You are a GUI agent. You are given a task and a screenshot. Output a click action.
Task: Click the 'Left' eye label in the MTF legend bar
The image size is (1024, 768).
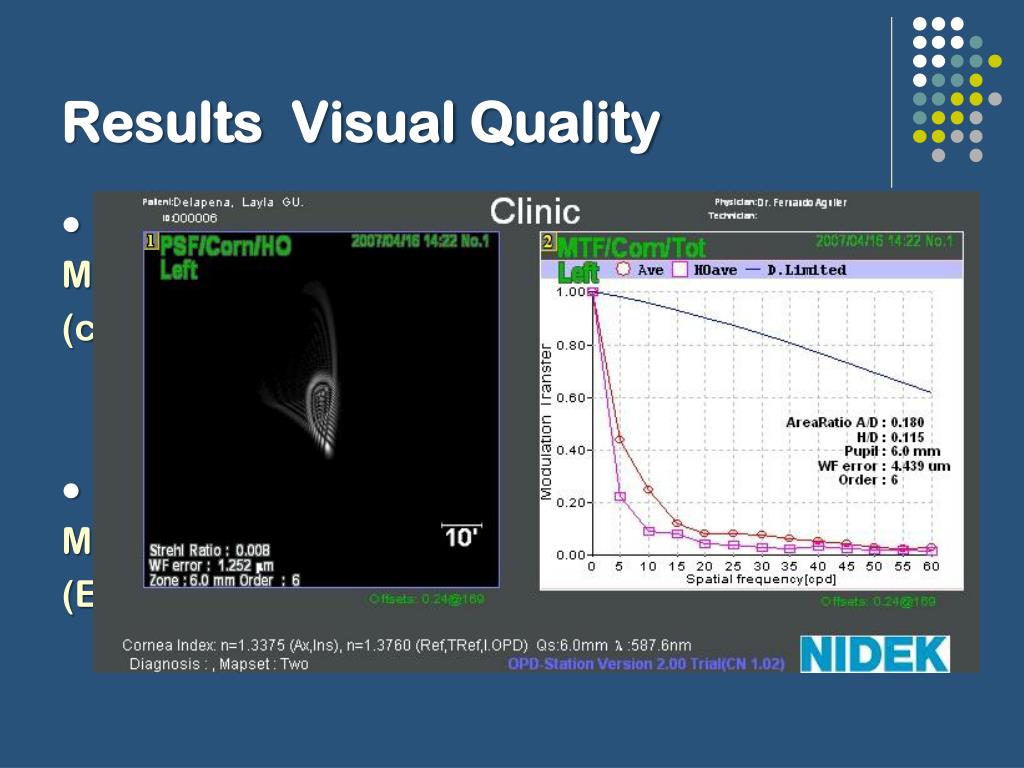[x=578, y=270]
